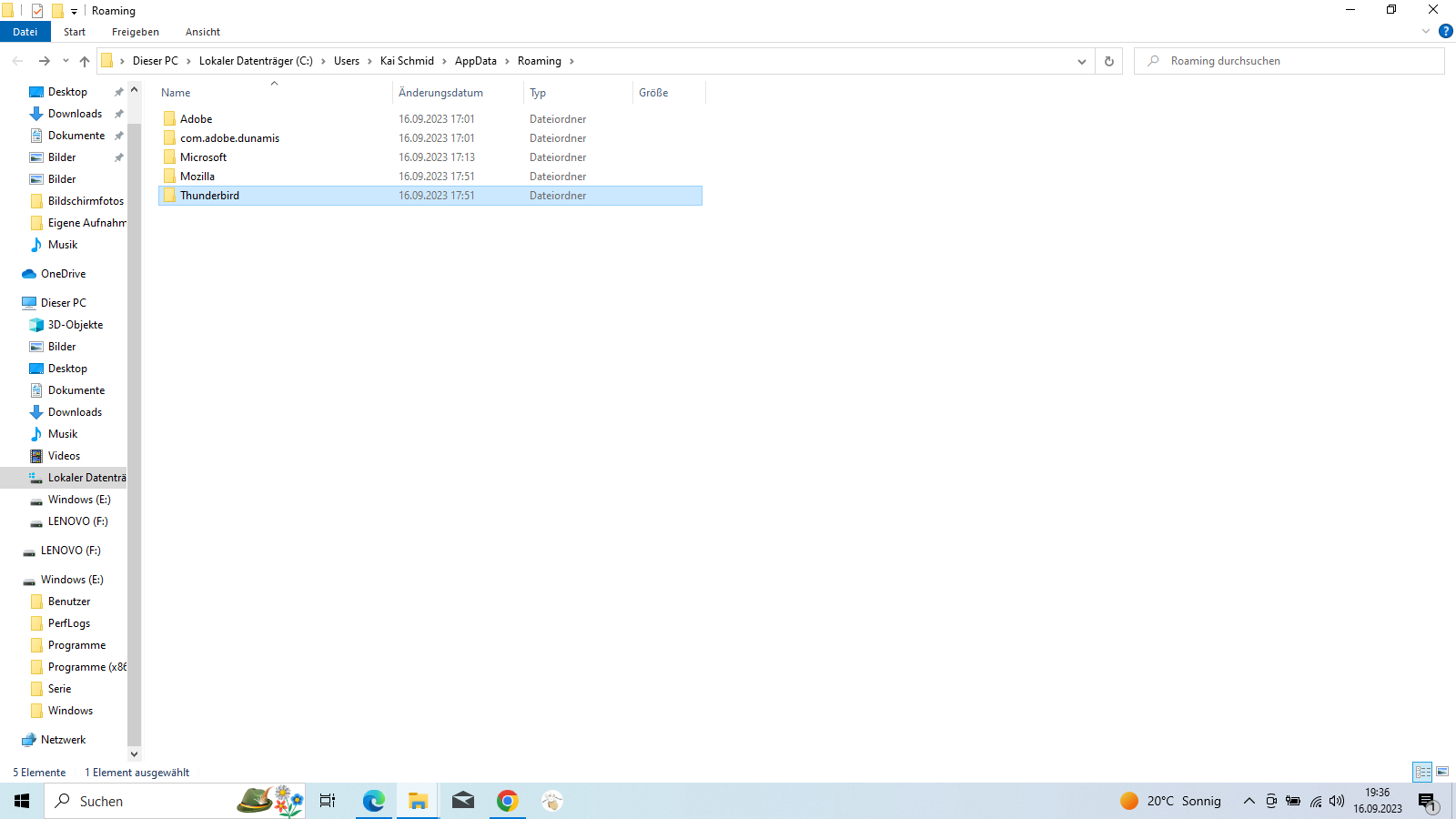The width and height of the screenshot is (1456, 819).
Task: Expand the chevron after Dieser PC breadcrumb
Action: point(188,61)
